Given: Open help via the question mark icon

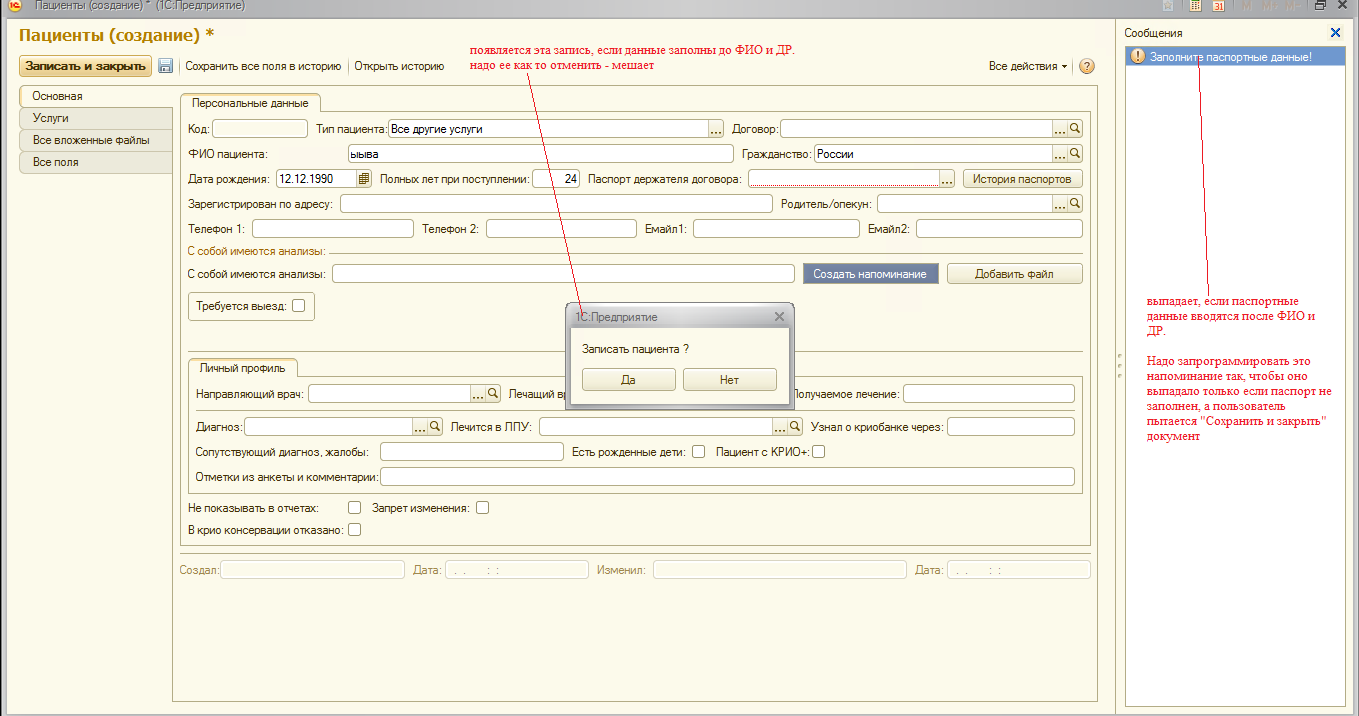Looking at the screenshot, I should pyautogui.click(x=1087, y=66).
